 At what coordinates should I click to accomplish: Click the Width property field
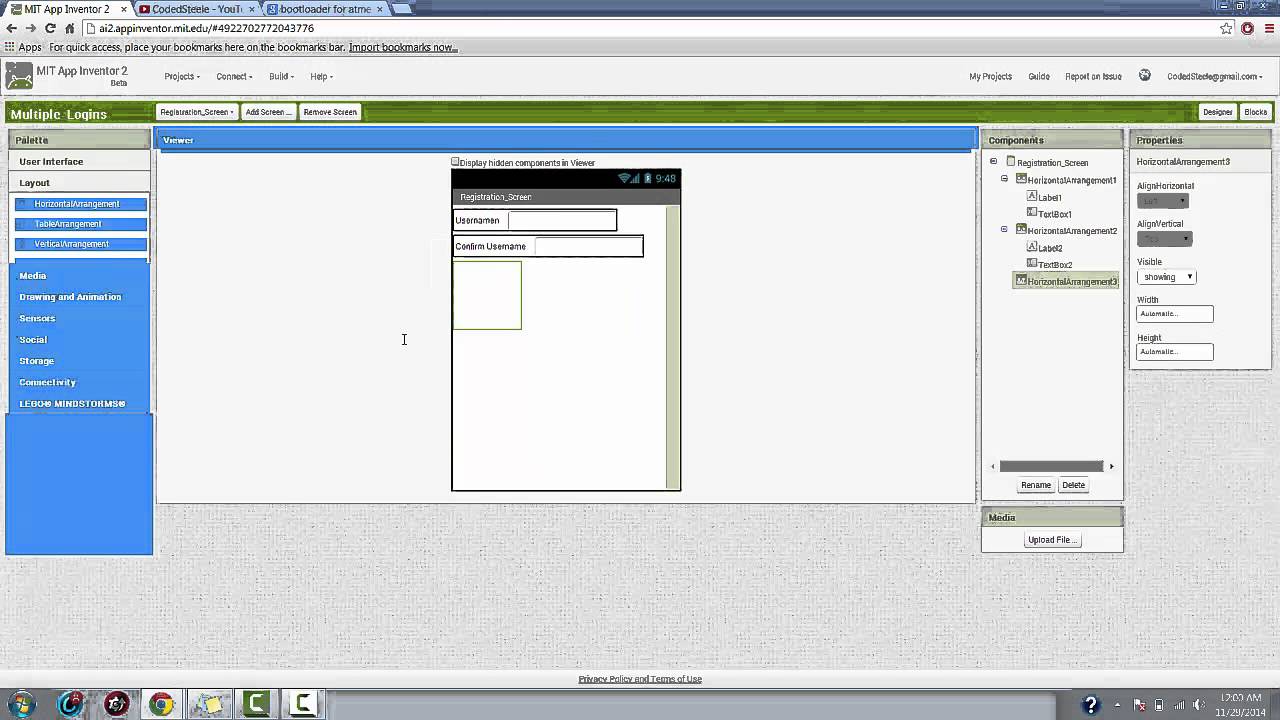1175,314
